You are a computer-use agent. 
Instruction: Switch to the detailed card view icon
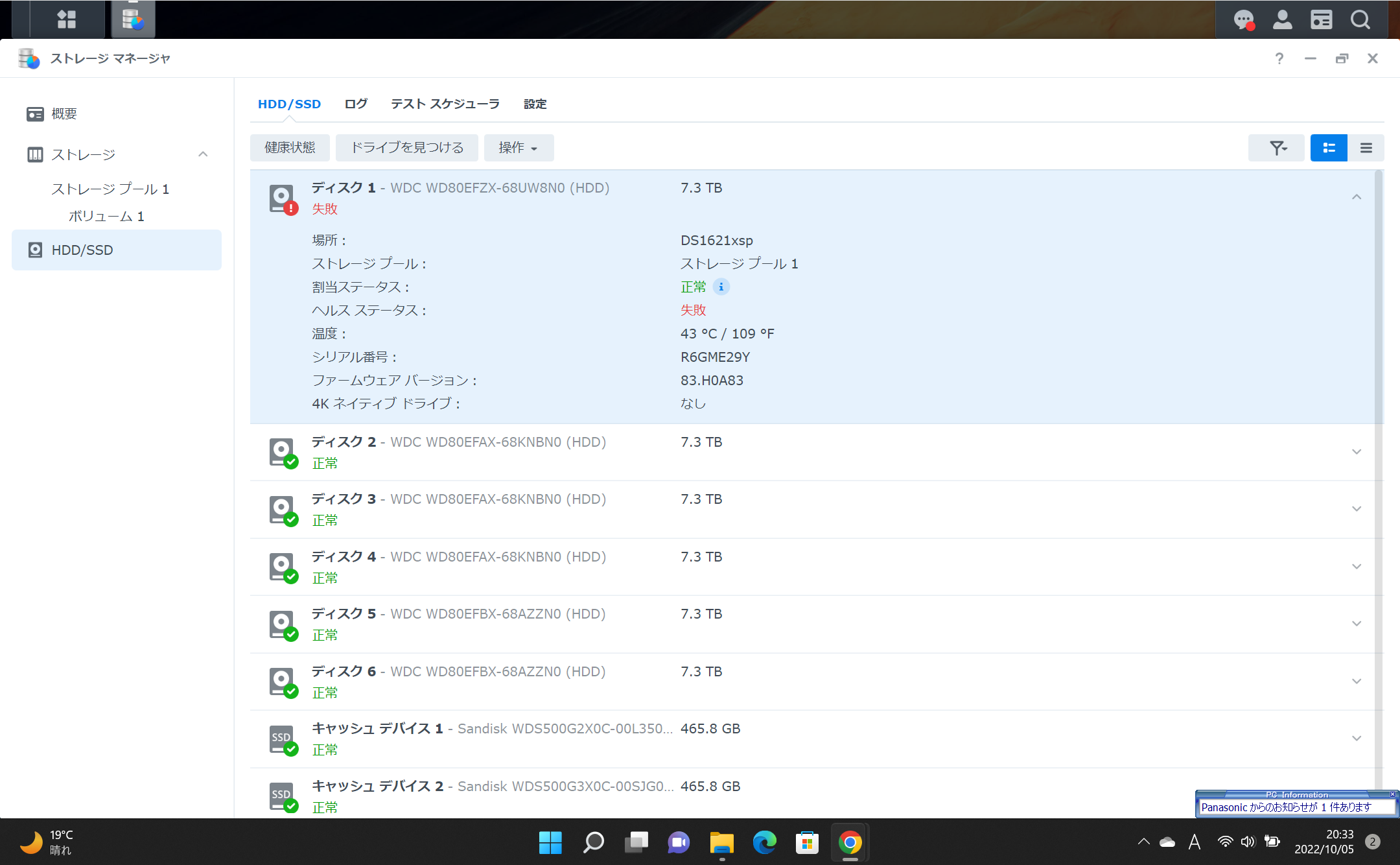(x=1329, y=148)
